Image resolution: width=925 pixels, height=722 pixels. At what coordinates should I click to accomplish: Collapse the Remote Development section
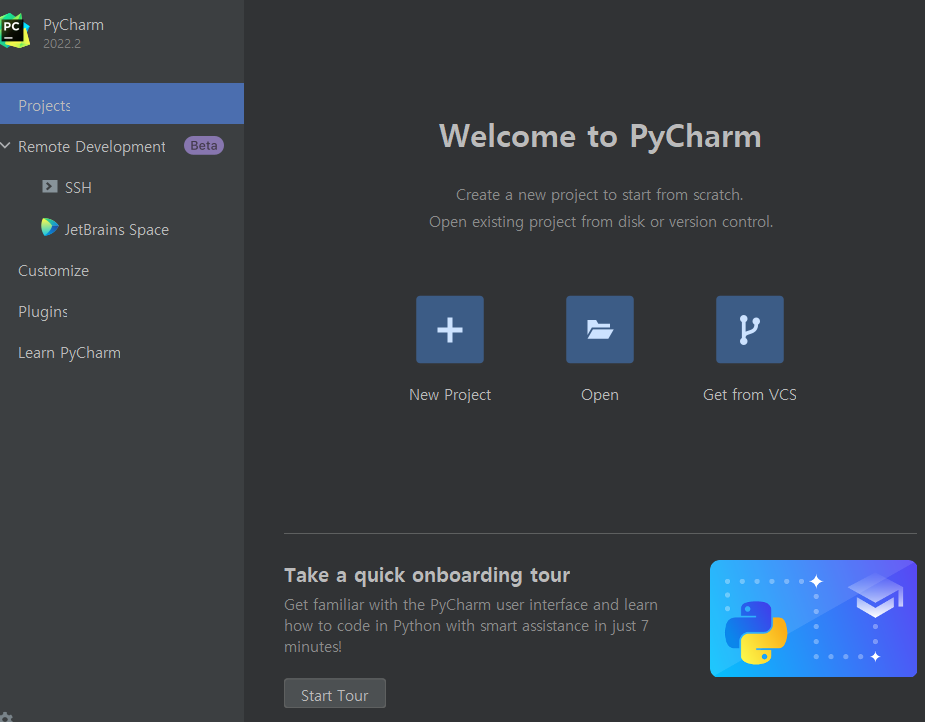(x=6, y=145)
